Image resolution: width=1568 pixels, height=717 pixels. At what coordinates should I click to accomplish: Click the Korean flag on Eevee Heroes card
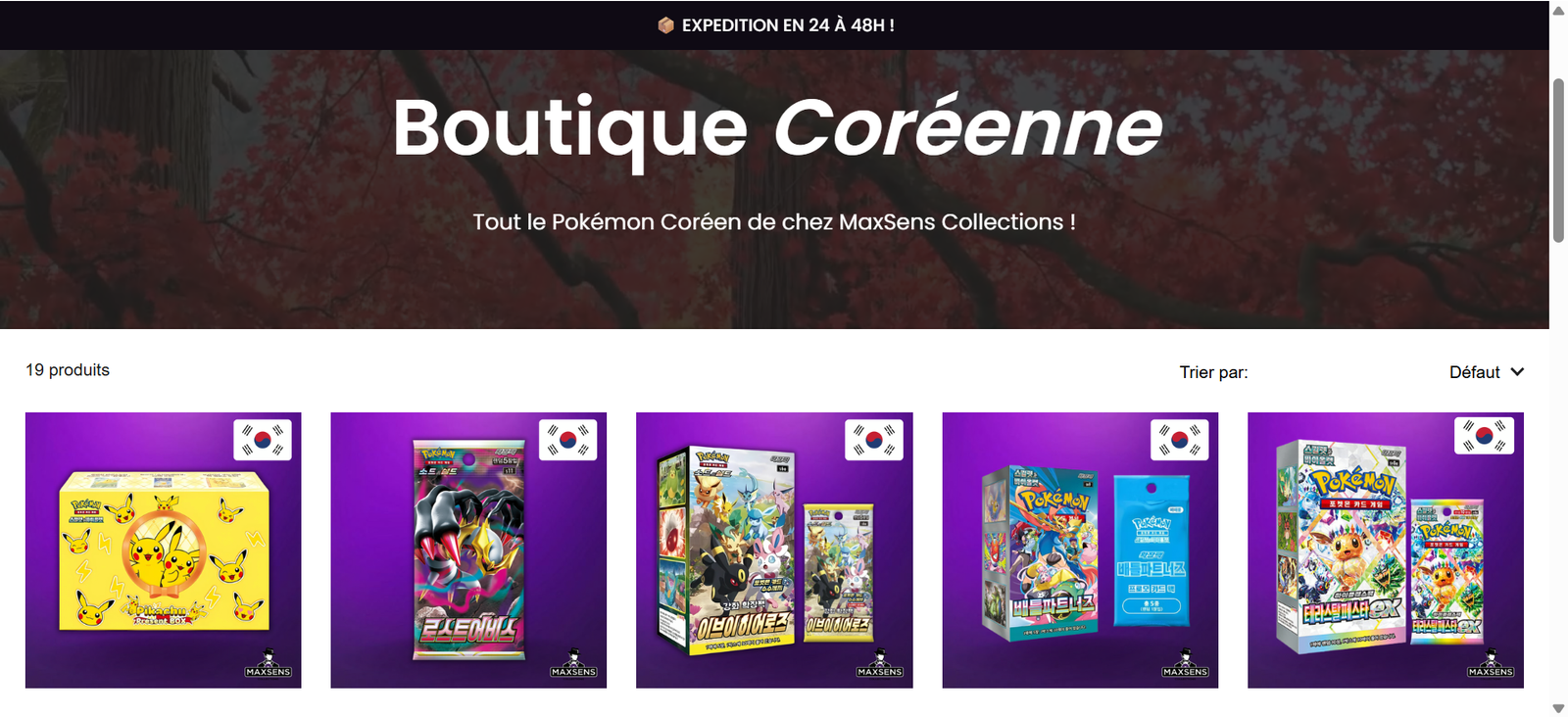point(874,440)
